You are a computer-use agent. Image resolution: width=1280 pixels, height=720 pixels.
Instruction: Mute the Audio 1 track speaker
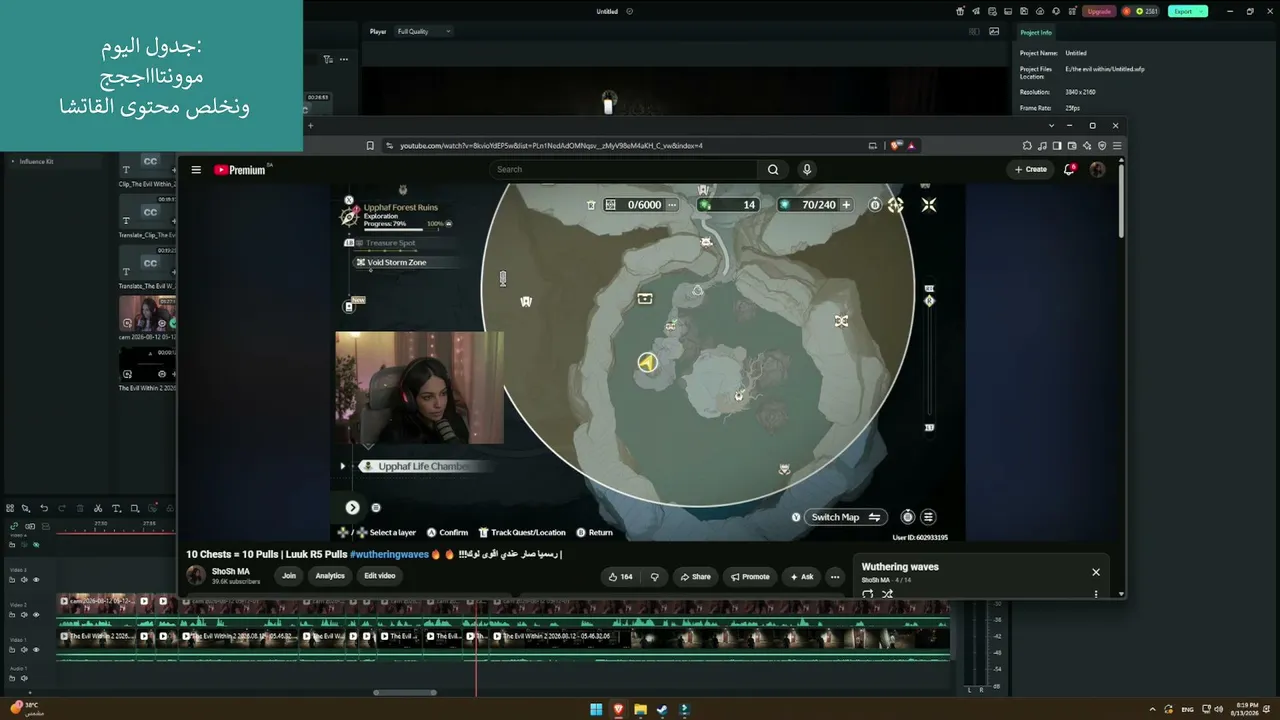point(24,678)
